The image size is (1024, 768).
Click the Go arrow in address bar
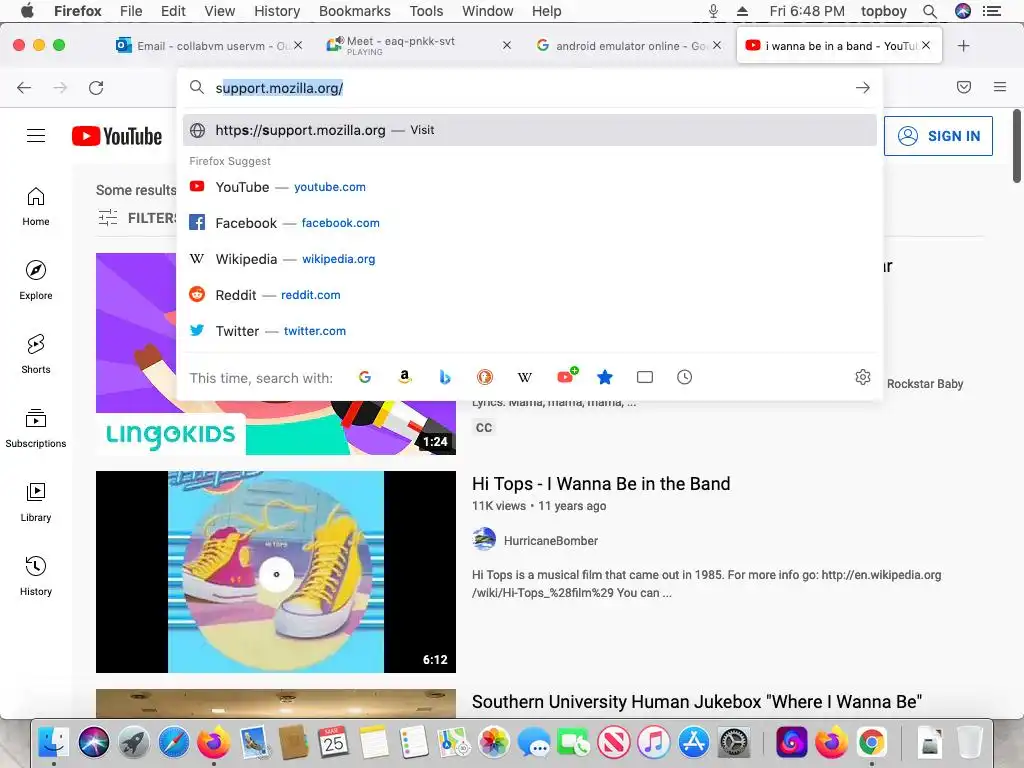(863, 88)
